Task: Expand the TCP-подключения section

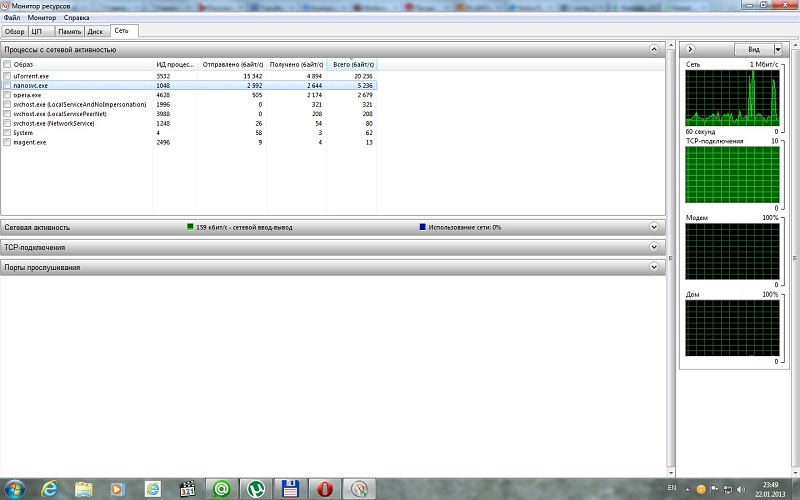Action: [x=654, y=247]
